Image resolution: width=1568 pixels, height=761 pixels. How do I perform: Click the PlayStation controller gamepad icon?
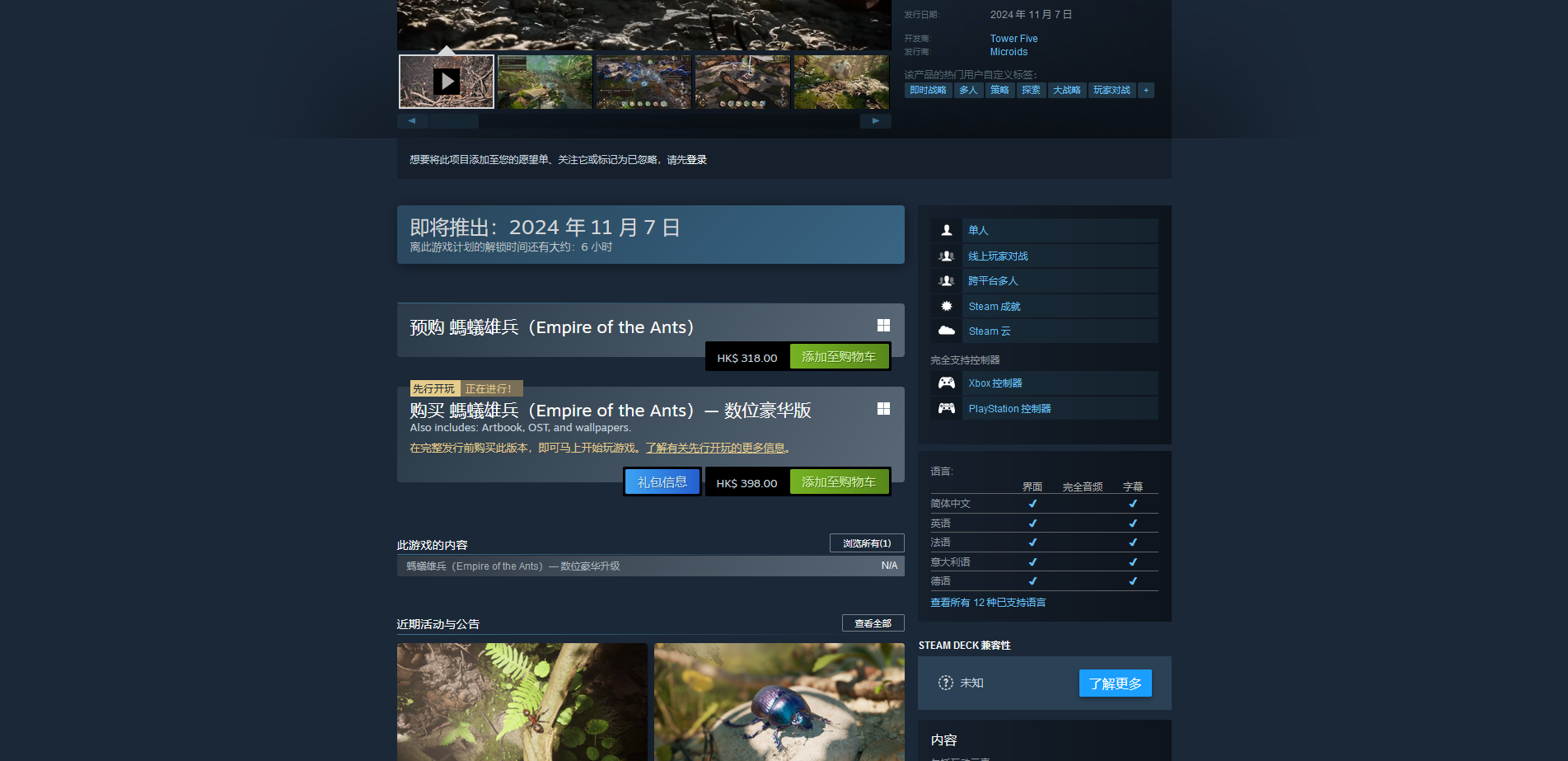pos(947,409)
